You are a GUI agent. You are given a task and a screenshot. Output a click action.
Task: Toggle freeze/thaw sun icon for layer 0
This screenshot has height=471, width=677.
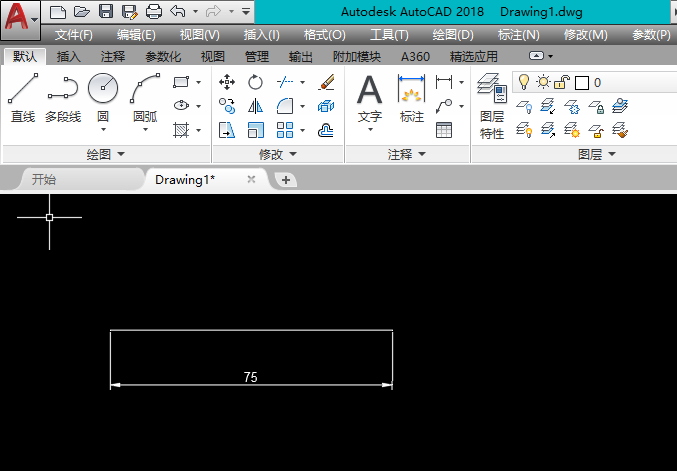coord(543,82)
